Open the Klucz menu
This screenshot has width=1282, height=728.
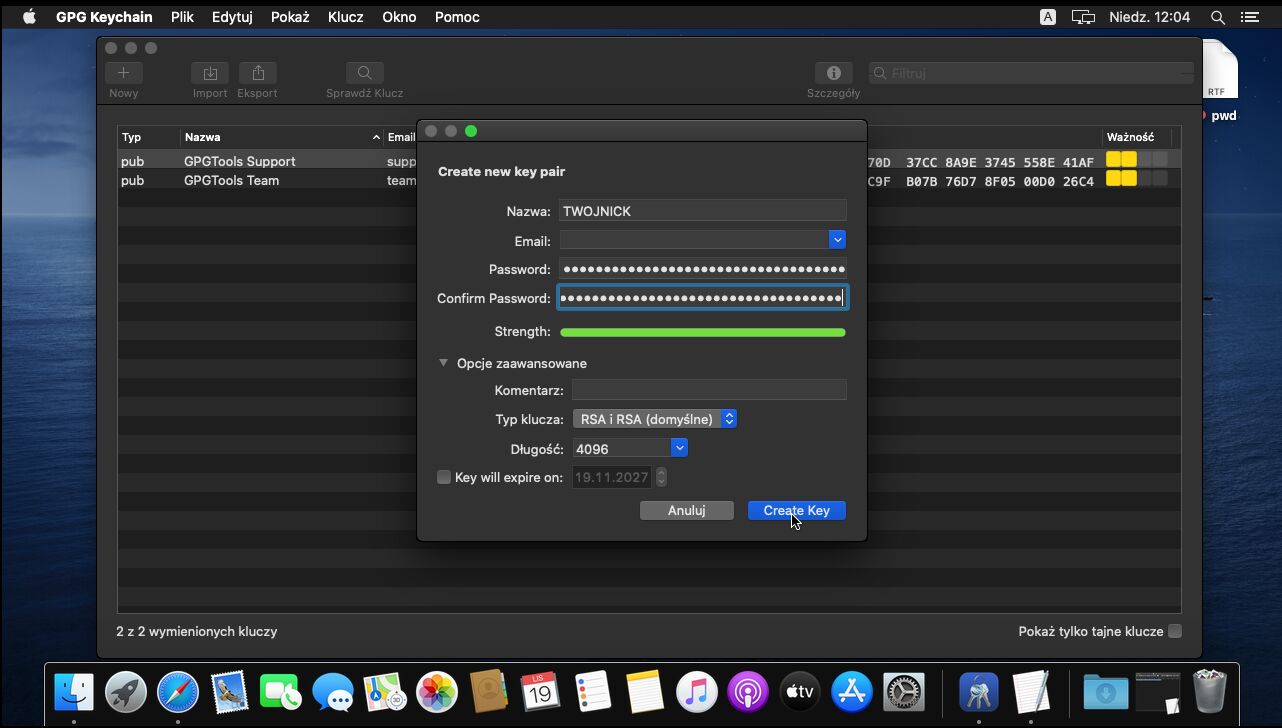(x=345, y=17)
